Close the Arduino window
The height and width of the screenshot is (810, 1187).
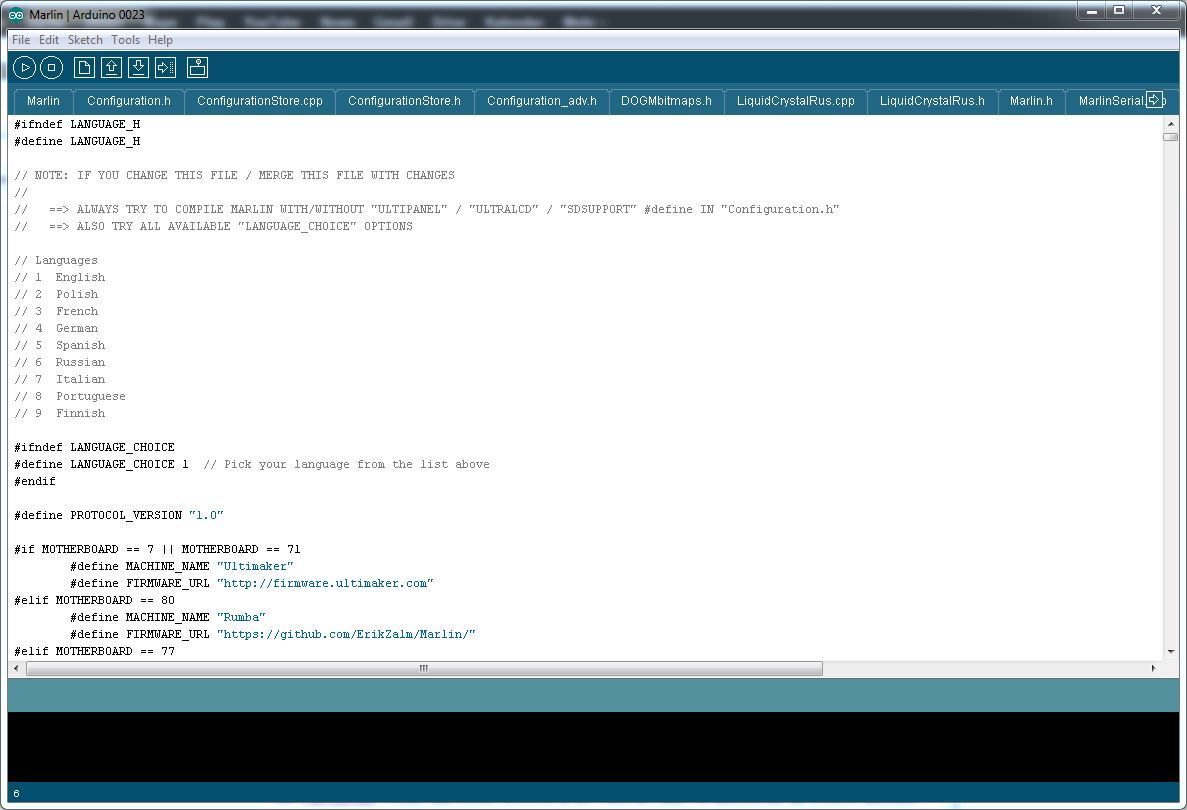[x=1156, y=11]
